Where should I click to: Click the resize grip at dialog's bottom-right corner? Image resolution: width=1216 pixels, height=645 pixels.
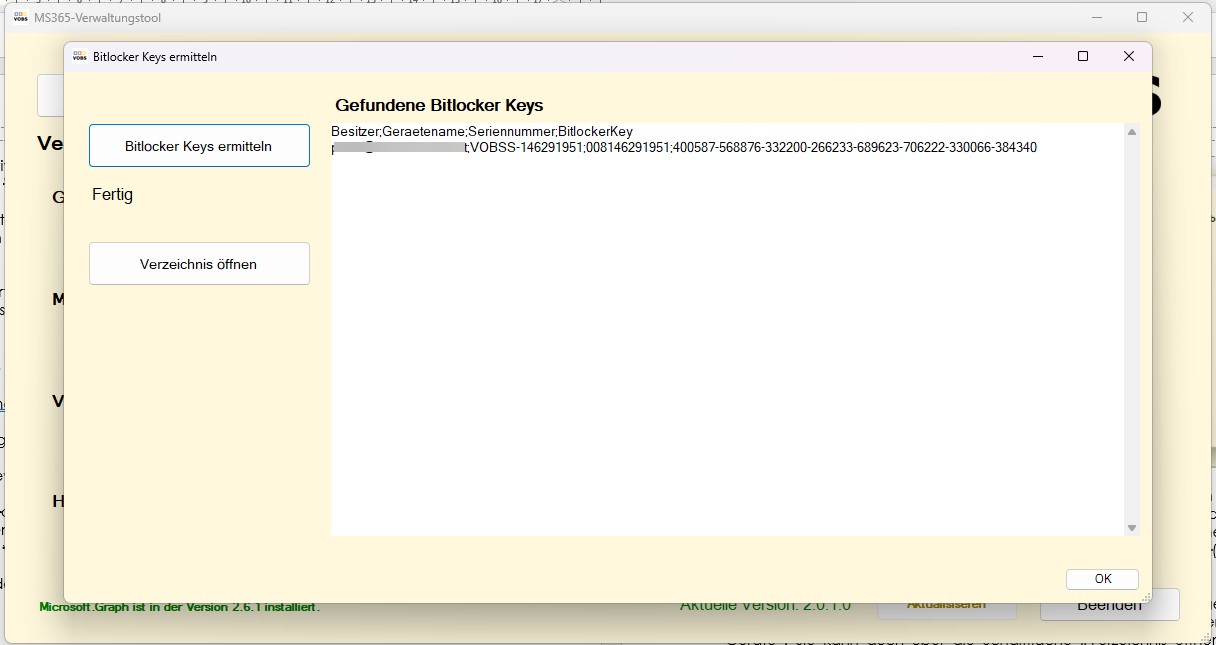tap(1146, 597)
